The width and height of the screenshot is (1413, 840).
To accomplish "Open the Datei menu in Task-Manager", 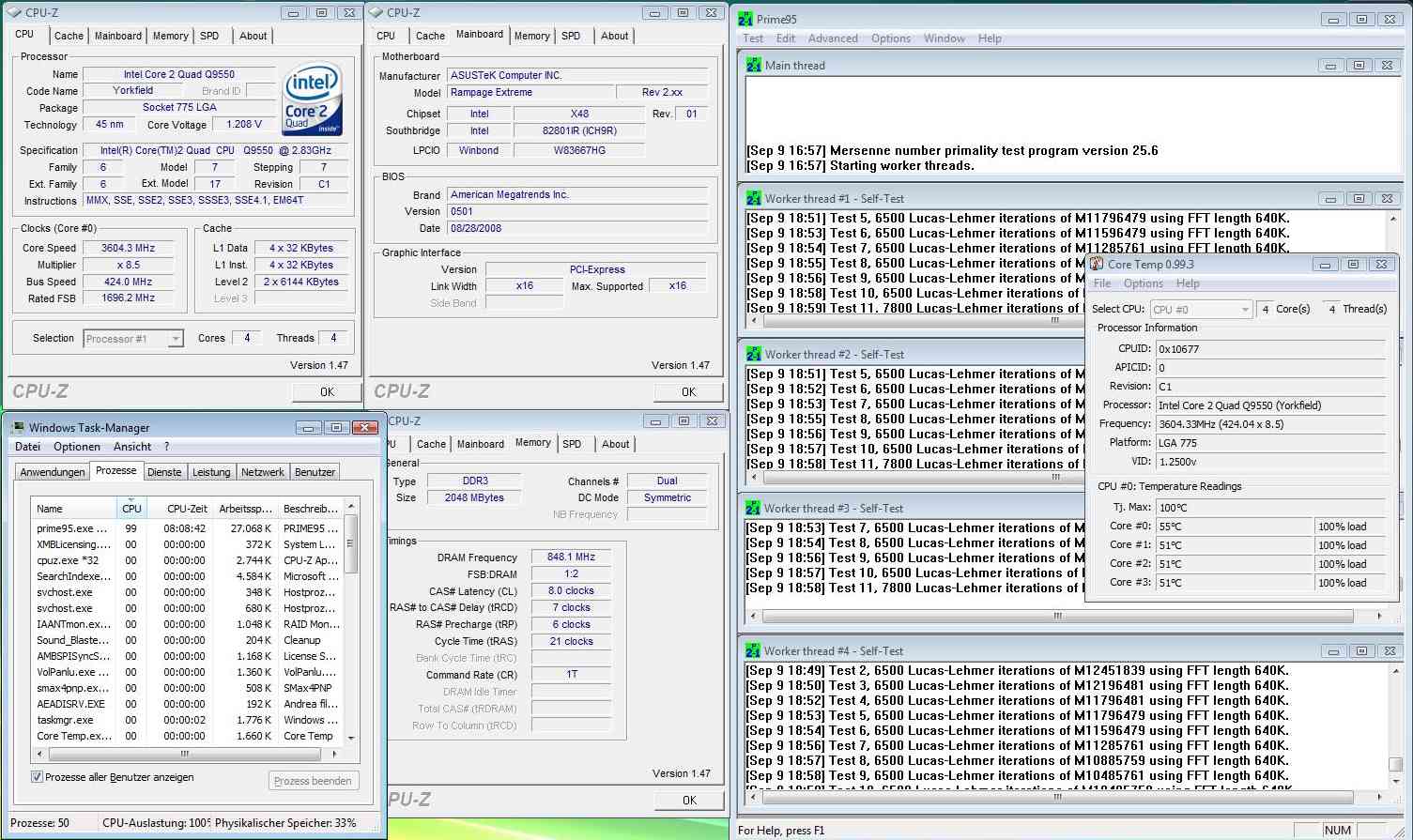I will click(x=28, y=447).
